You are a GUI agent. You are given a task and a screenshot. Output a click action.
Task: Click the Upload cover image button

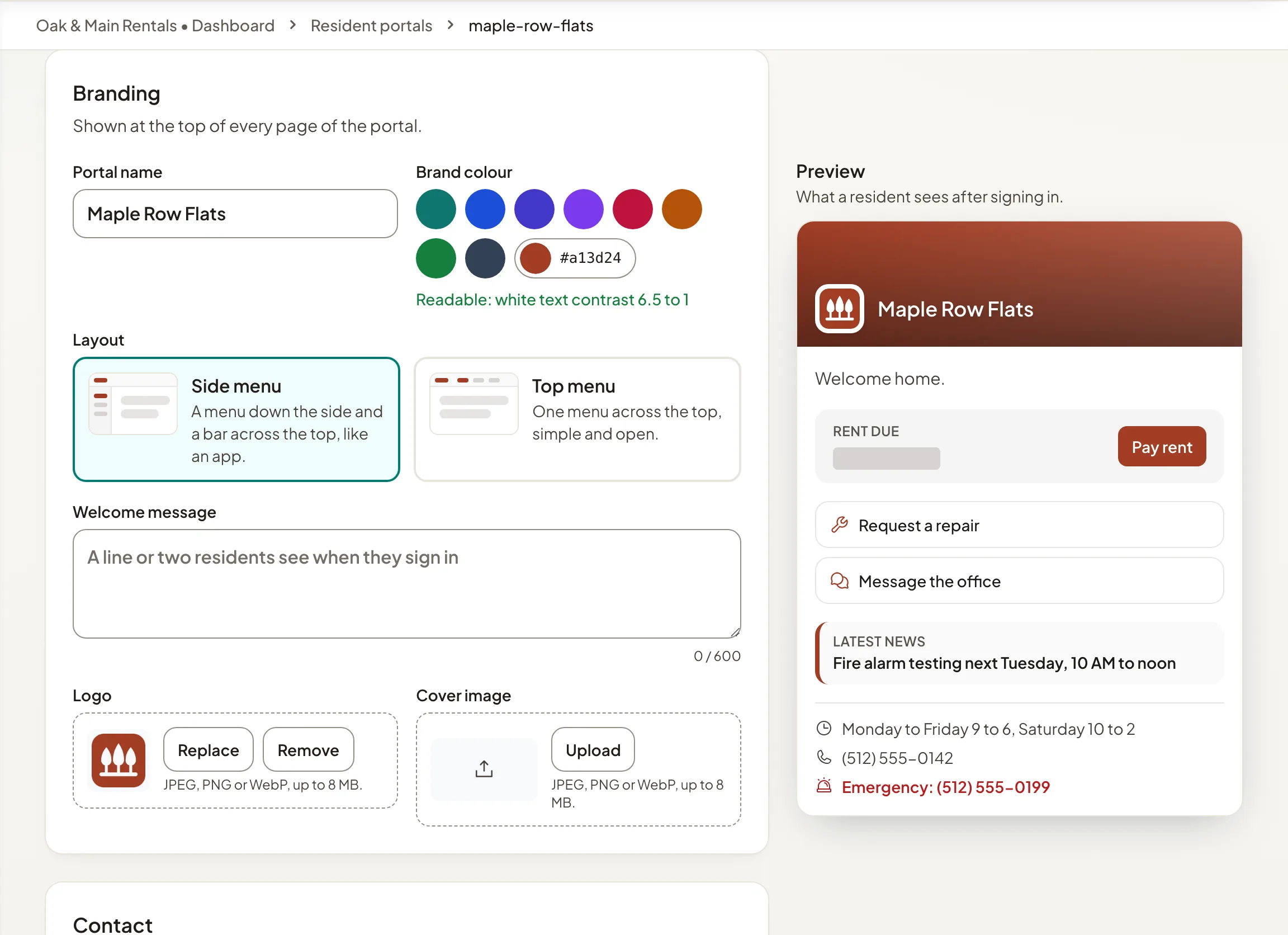593,750
